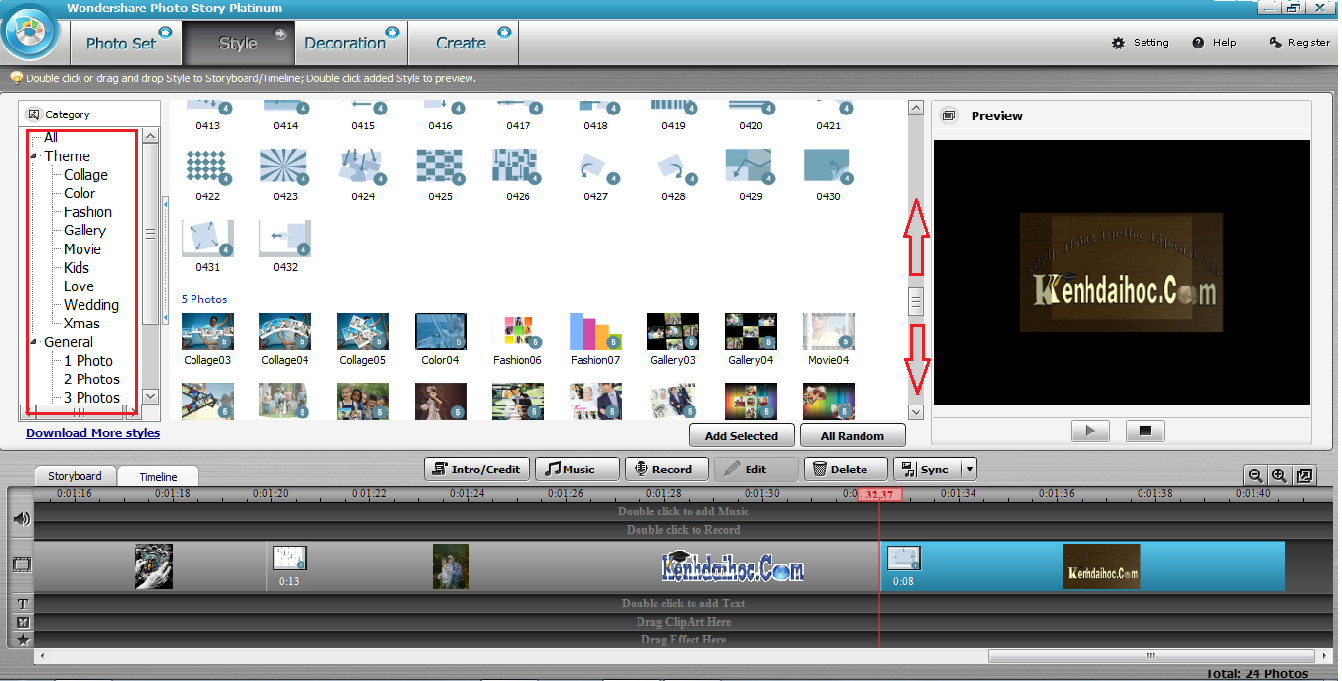Select the Wedding category
The width and height of the screenshot is (1342, 681).
pos(91,305)
